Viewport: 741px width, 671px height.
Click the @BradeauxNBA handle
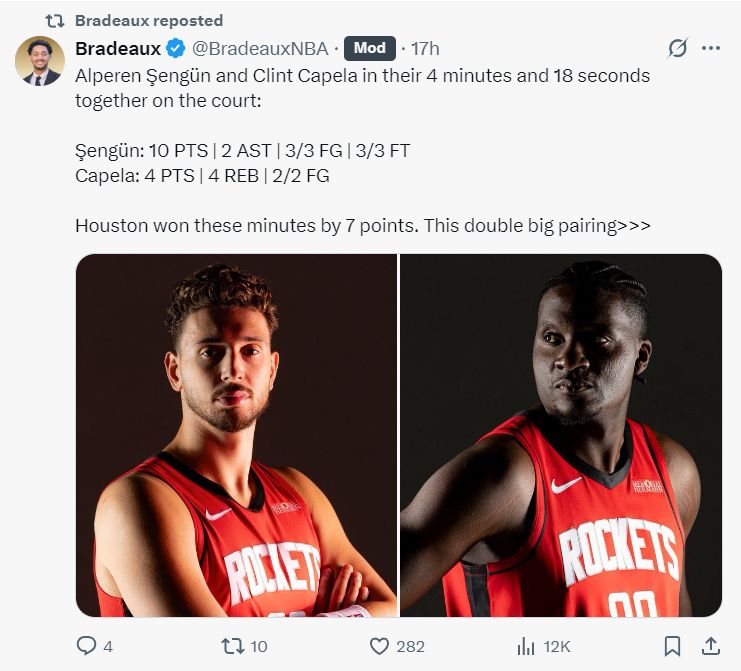coord(260,49)
